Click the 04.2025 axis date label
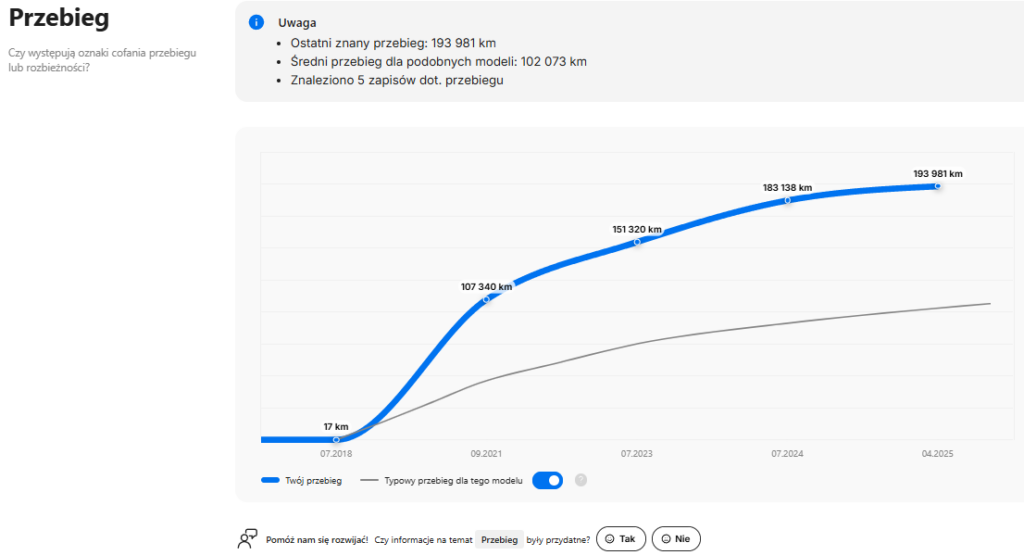 (937, 454)
